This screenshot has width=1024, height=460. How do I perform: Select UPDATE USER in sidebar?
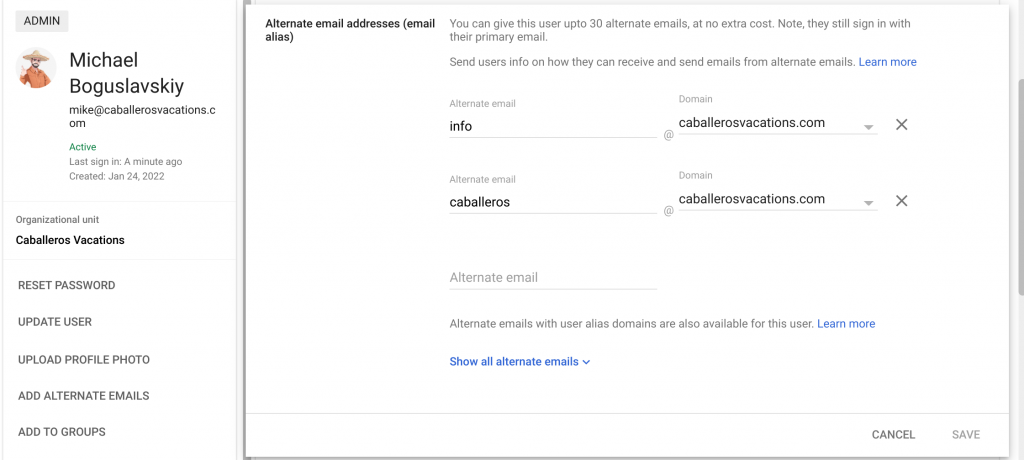pyautogui.click(x=55, y=322)
